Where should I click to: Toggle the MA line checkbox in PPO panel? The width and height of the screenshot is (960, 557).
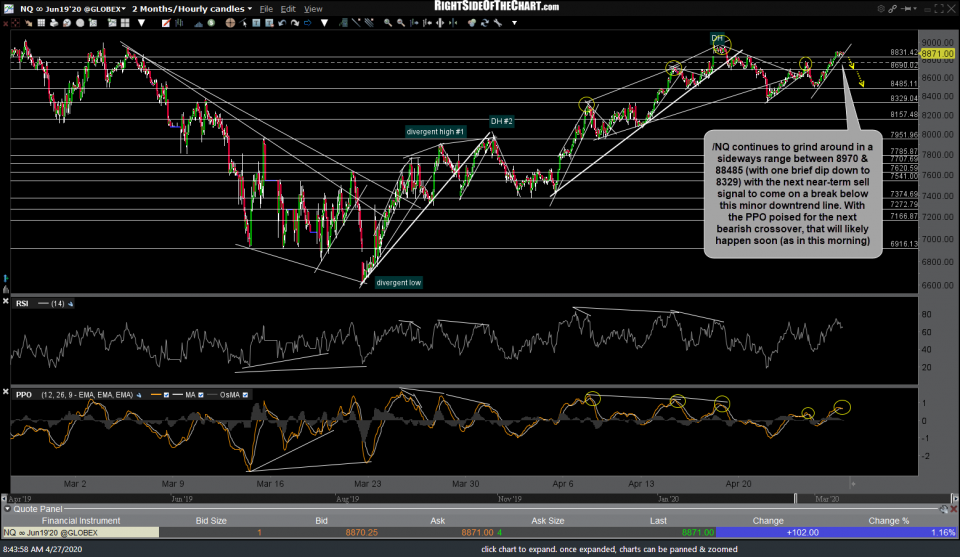201,395
